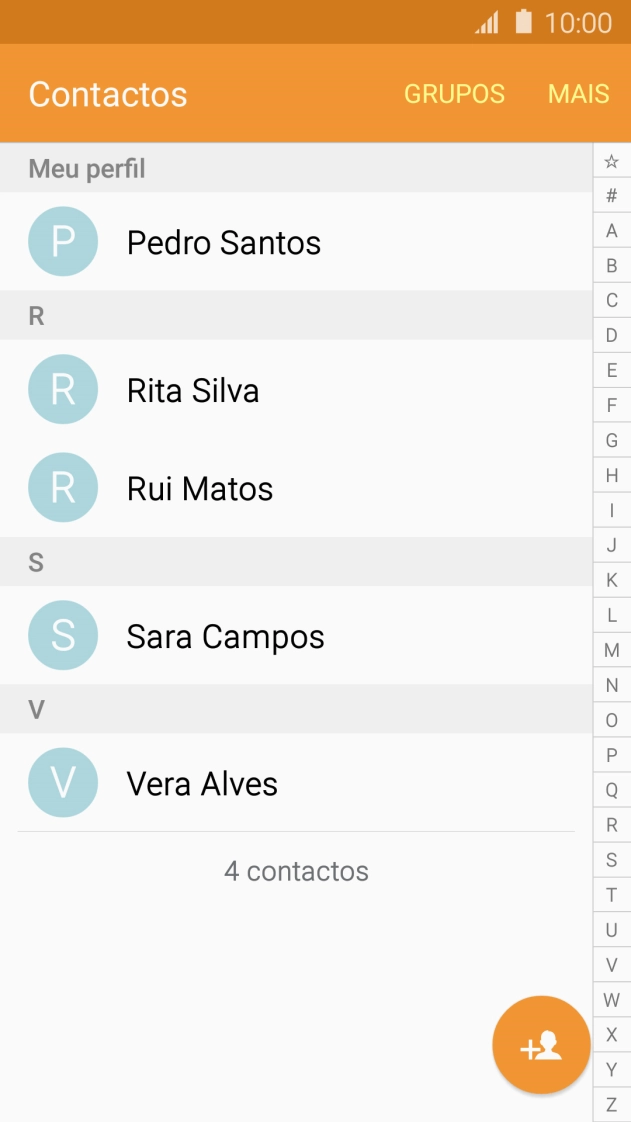Select contact Pedro Santos

tap(224, 242)
